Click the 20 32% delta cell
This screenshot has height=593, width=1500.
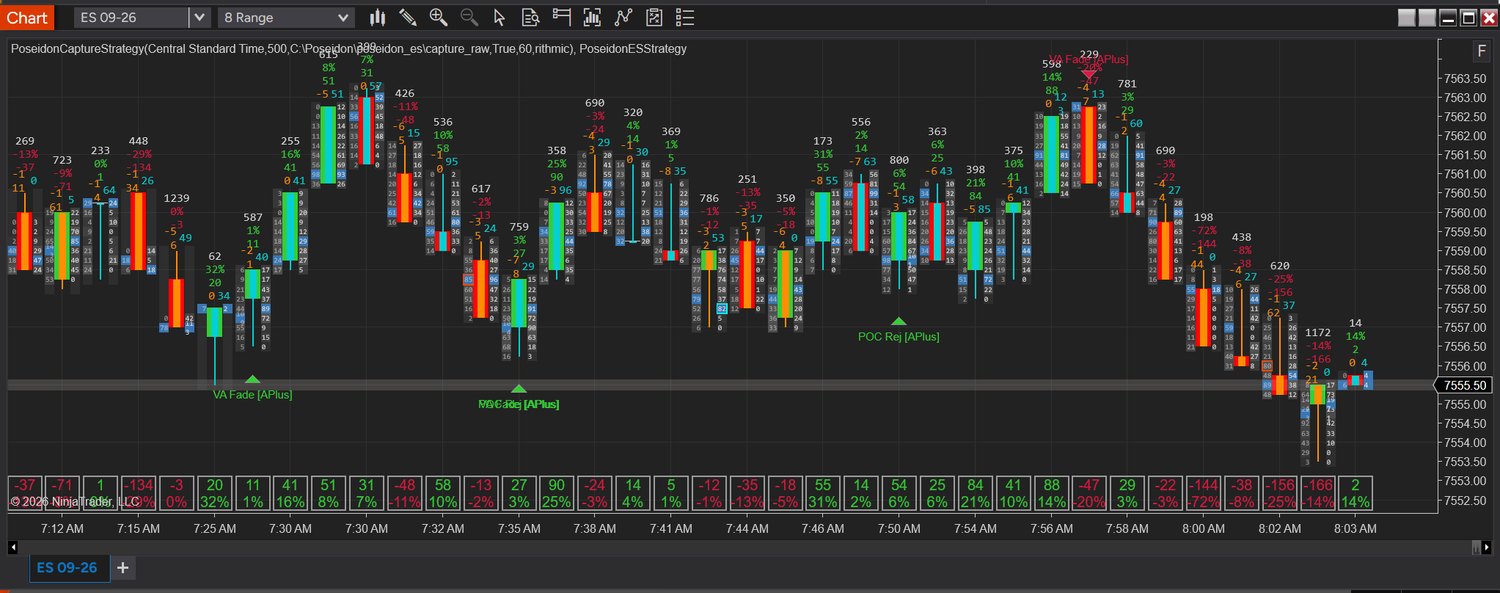(214, 492)
